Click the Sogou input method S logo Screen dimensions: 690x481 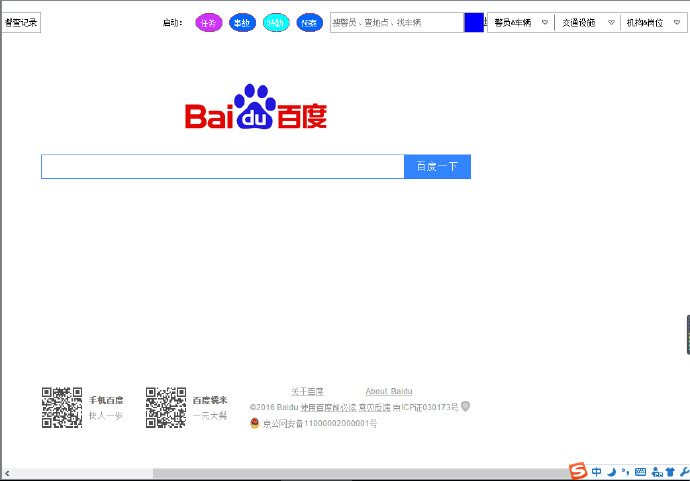578,471
